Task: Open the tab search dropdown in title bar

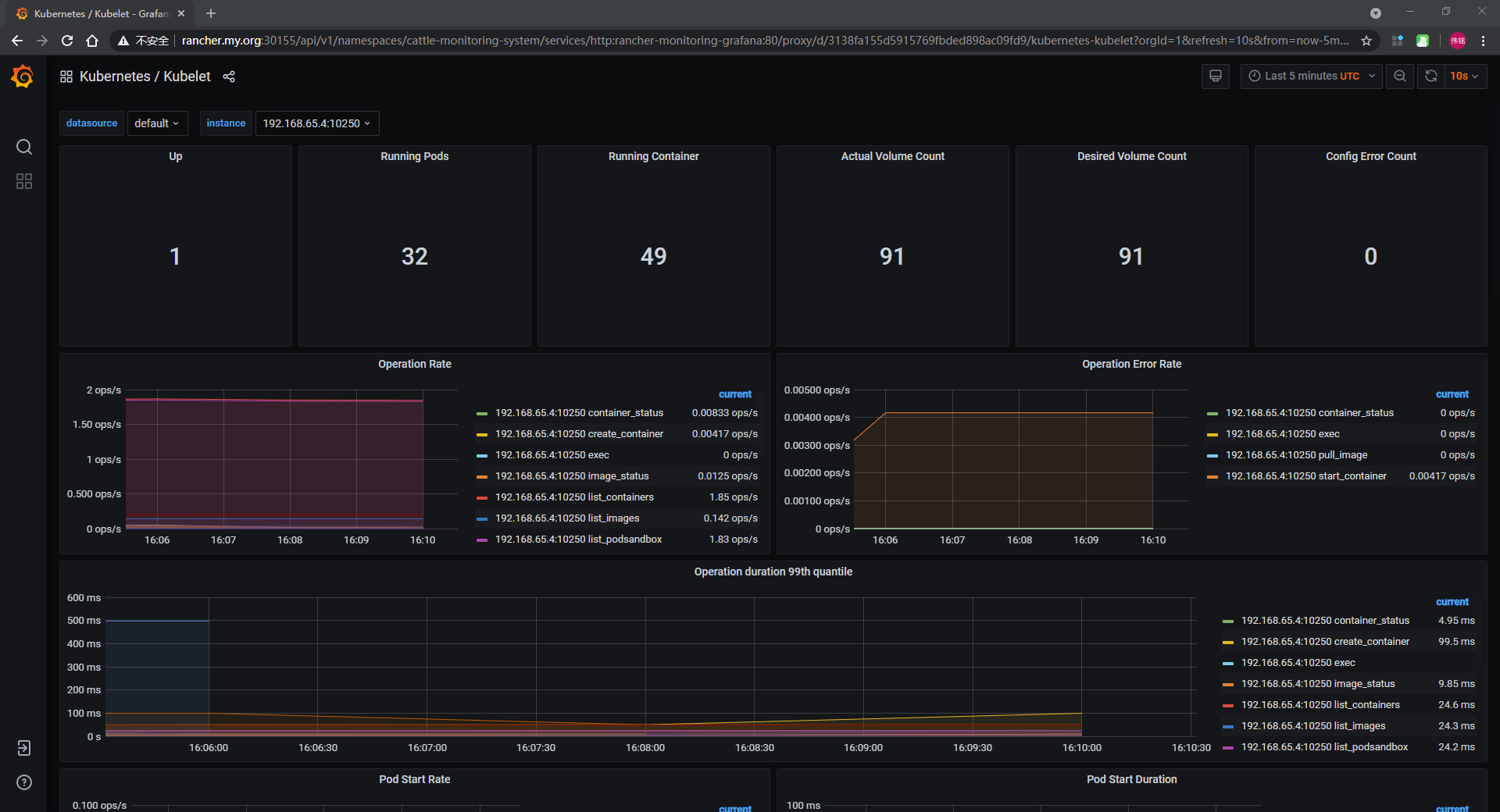Action: point(1376,13)
